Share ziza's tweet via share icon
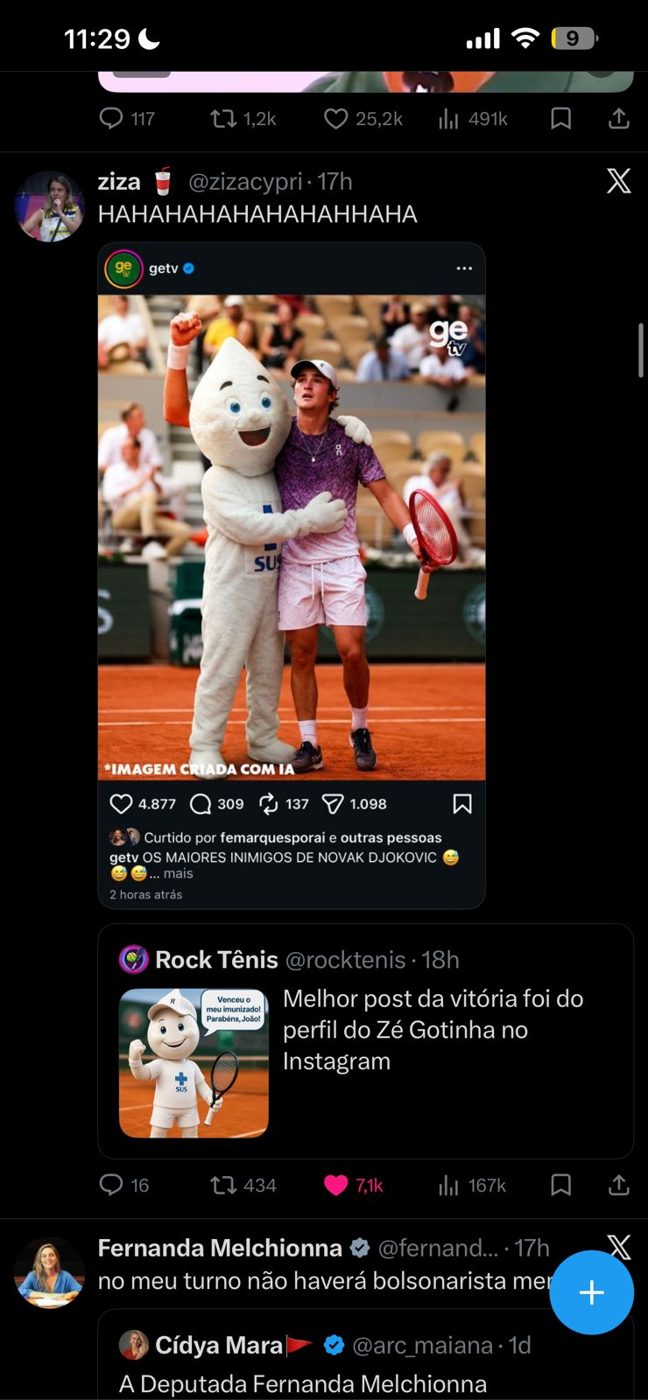Screen dimensions: 648x1400 (x=619, y=1185)
